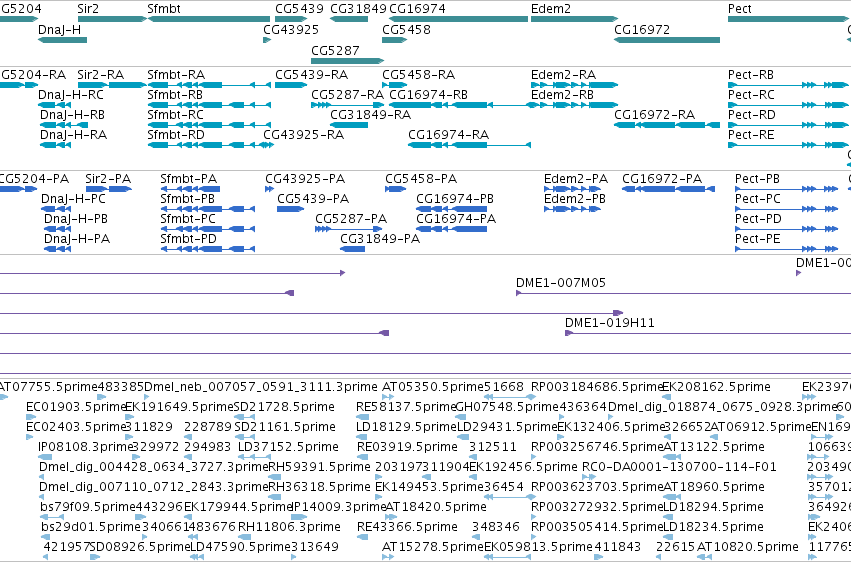Click the Sfmbt-RD transcript label

tap(176, 135)
